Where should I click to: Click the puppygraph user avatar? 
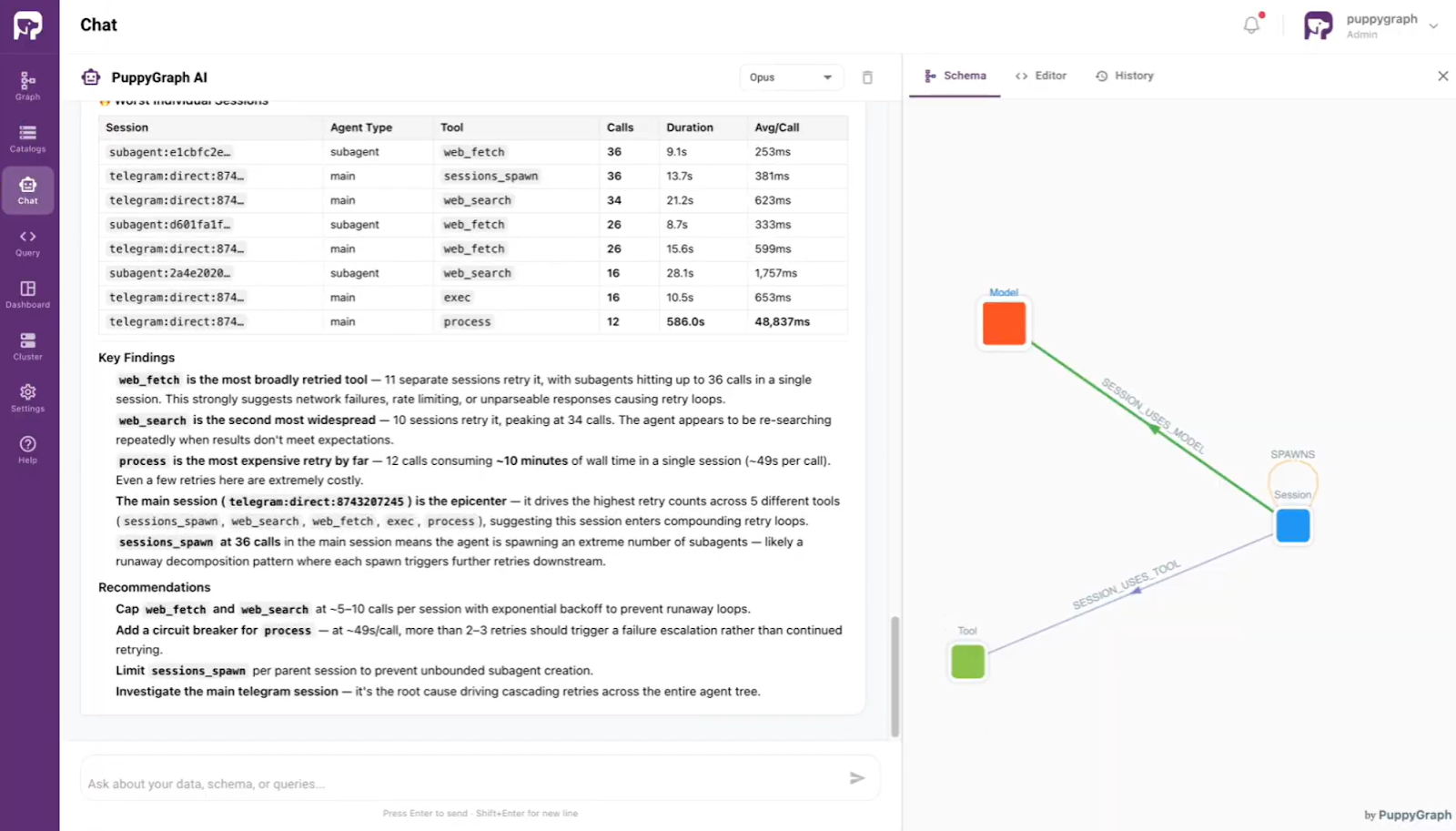point(1318,25)
